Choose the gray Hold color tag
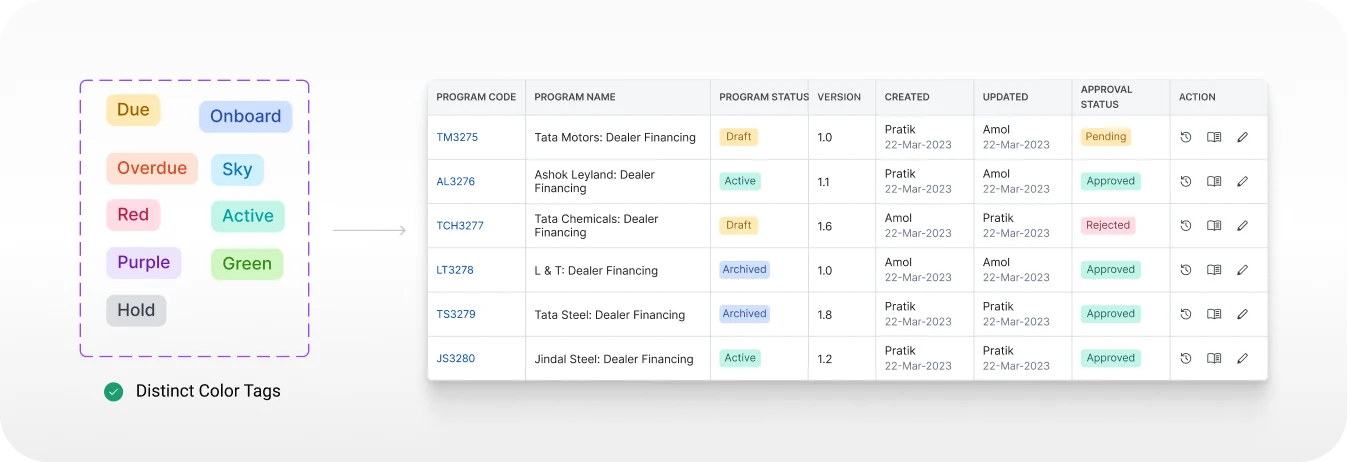The image size is (1349, 462). pyautogui.click(x=136, y=310)
